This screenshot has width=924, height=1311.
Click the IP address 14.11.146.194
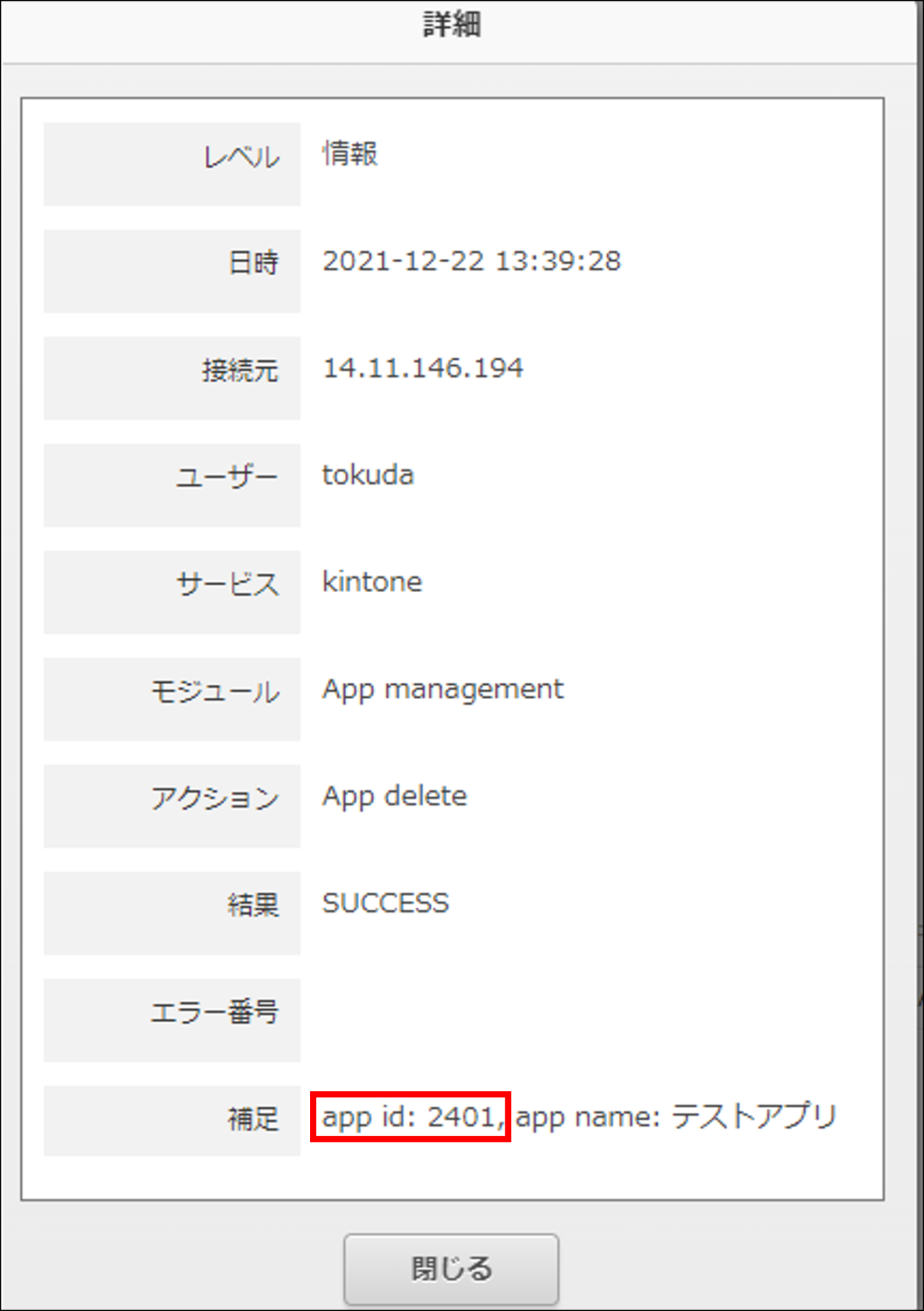click(x=423, y=368)
